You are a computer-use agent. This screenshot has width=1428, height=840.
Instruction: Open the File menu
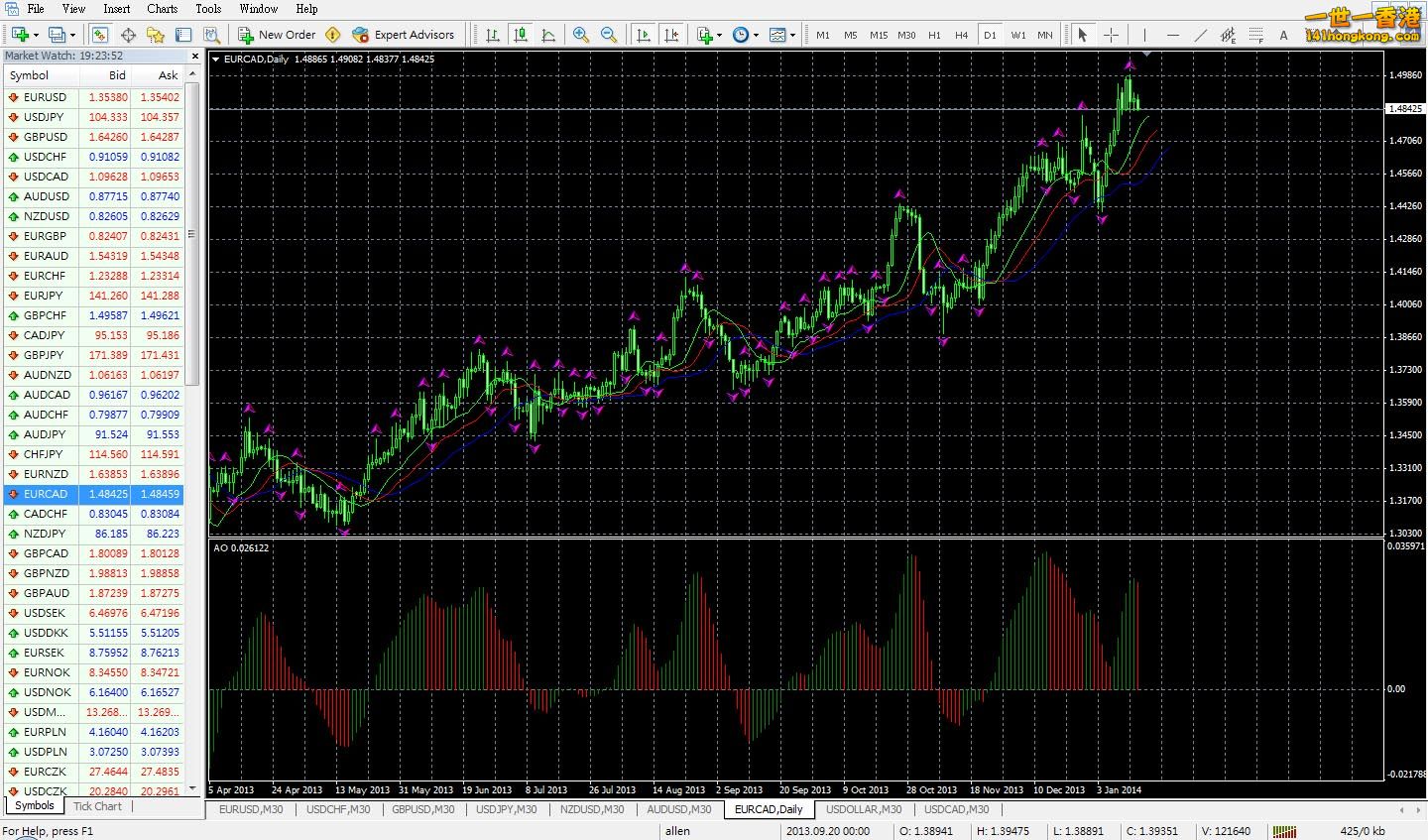point(36,8)
